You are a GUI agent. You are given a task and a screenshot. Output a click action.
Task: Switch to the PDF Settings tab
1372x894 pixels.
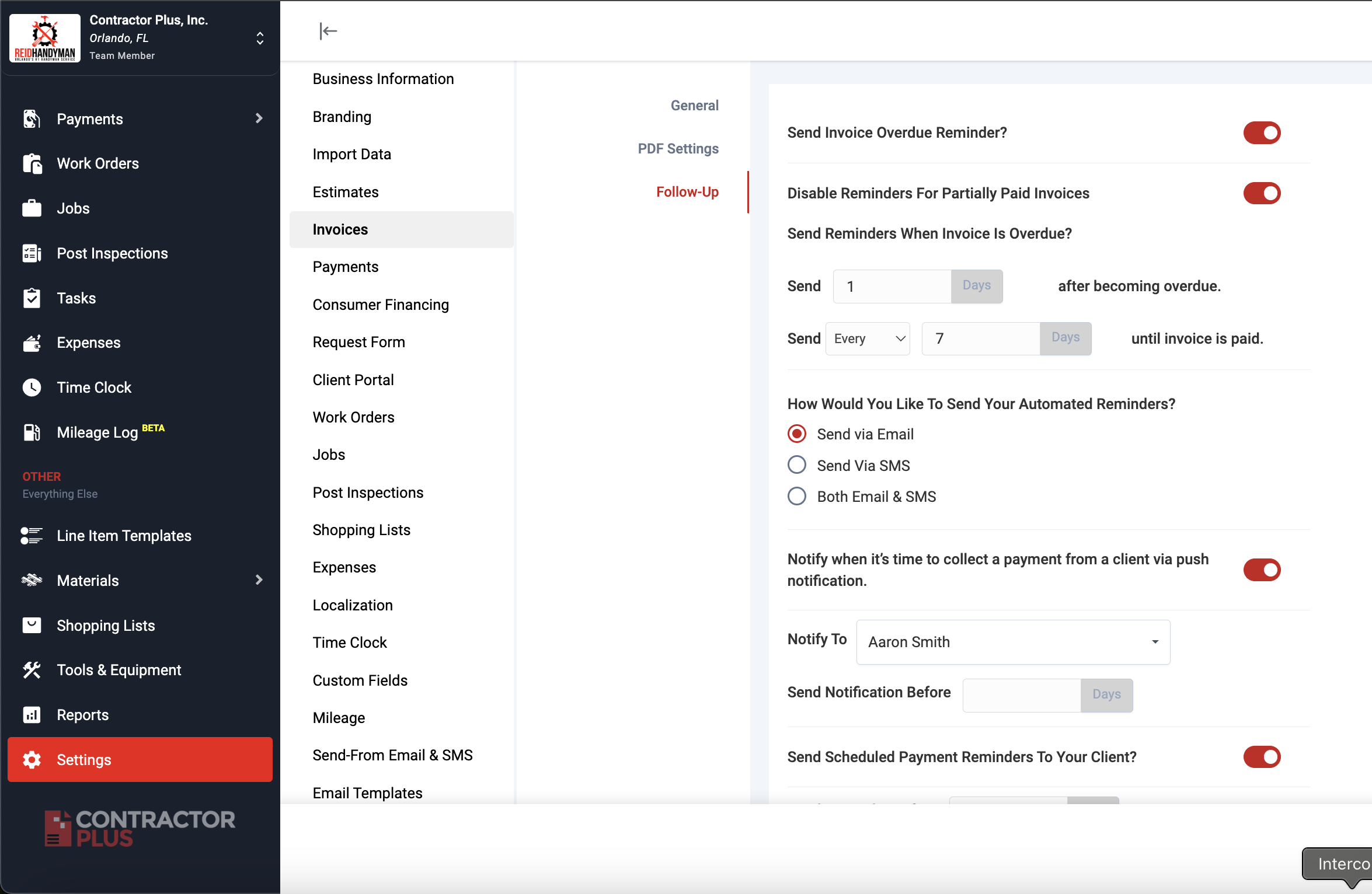(678, 149)
